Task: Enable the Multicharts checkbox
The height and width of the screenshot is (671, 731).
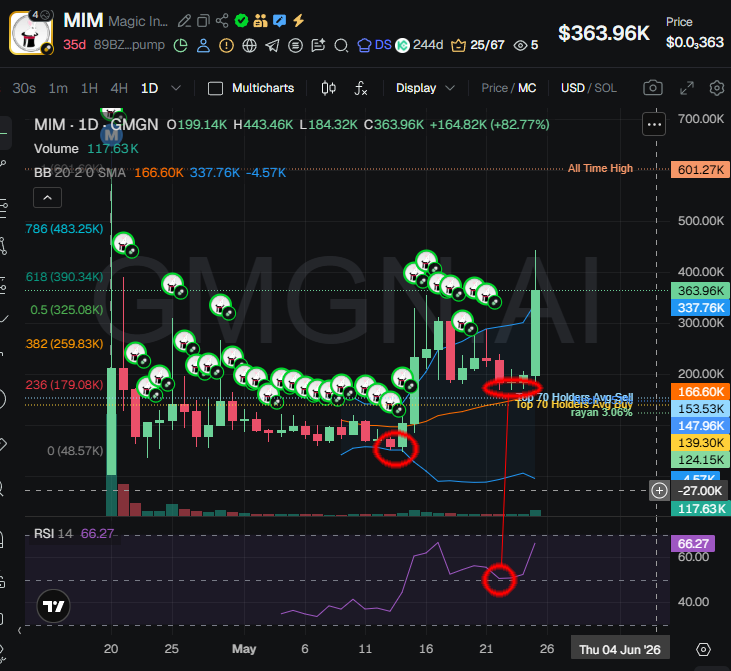Action: [x=215, y=88]
